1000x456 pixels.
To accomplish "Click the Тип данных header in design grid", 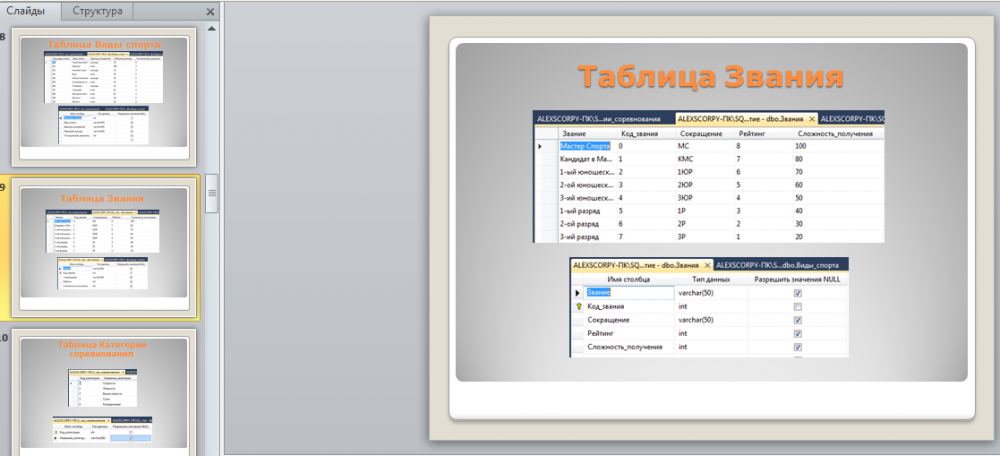I will [x=711, y=279].
